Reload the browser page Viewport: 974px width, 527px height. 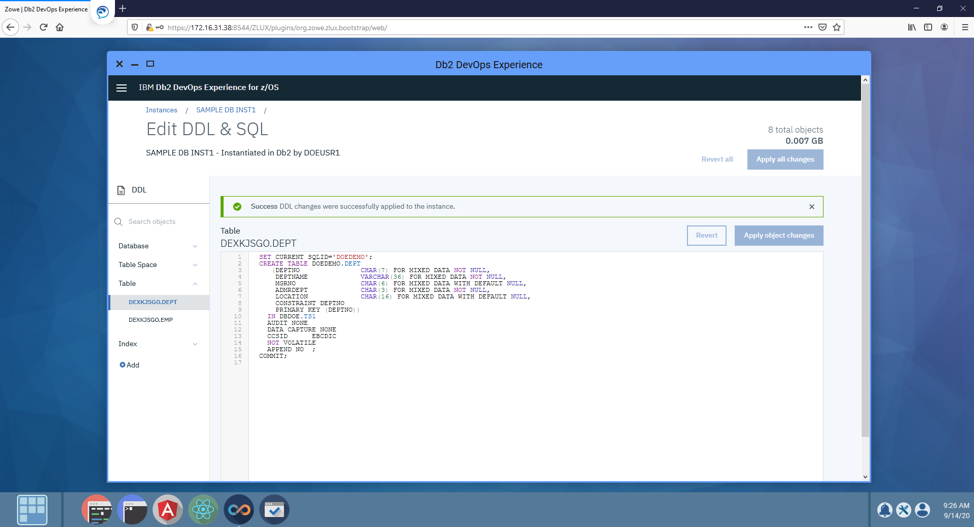click(43, 27)
